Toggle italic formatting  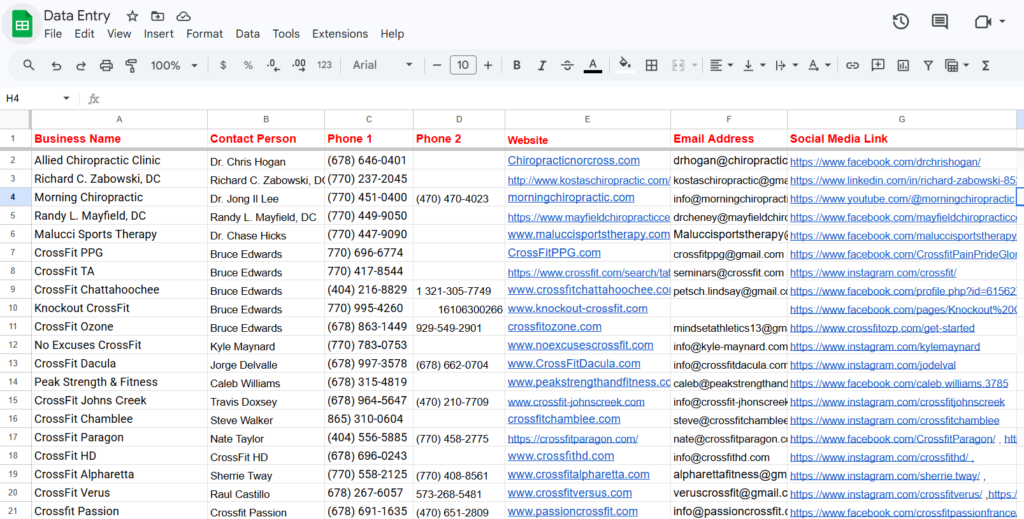[x=541, y=65]
